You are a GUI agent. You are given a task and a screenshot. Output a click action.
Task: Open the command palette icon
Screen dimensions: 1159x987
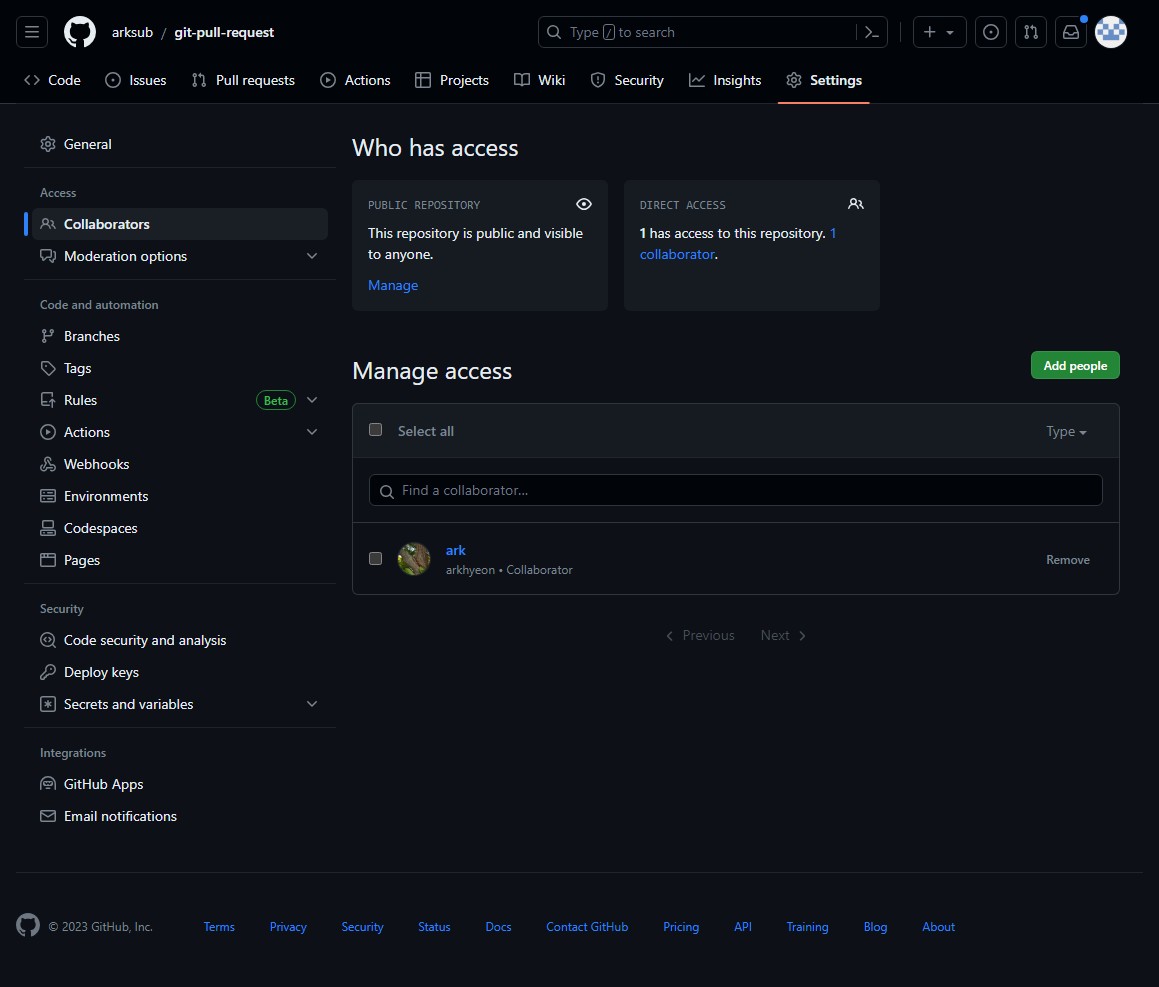tap(871, 32)
